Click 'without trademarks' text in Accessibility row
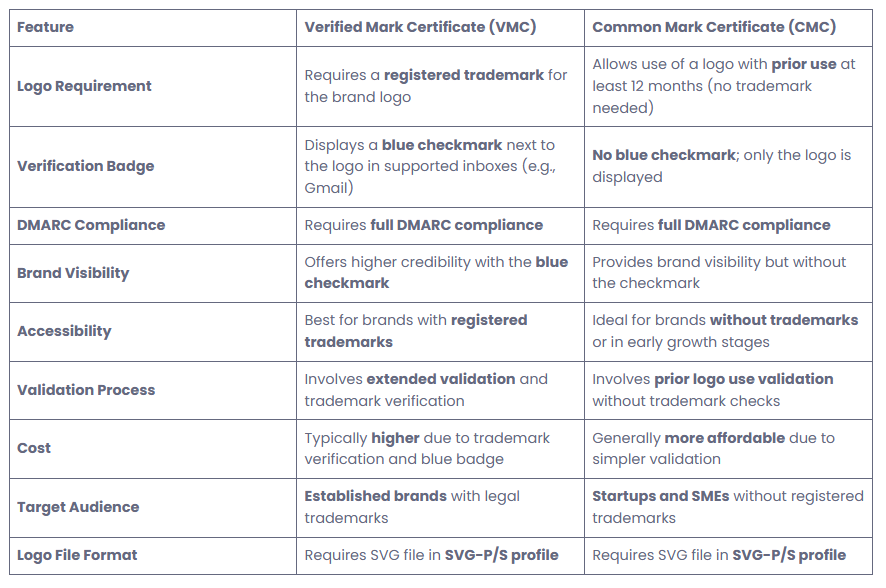Viewport: 886px width, 588px height. (x=784, y=320)
